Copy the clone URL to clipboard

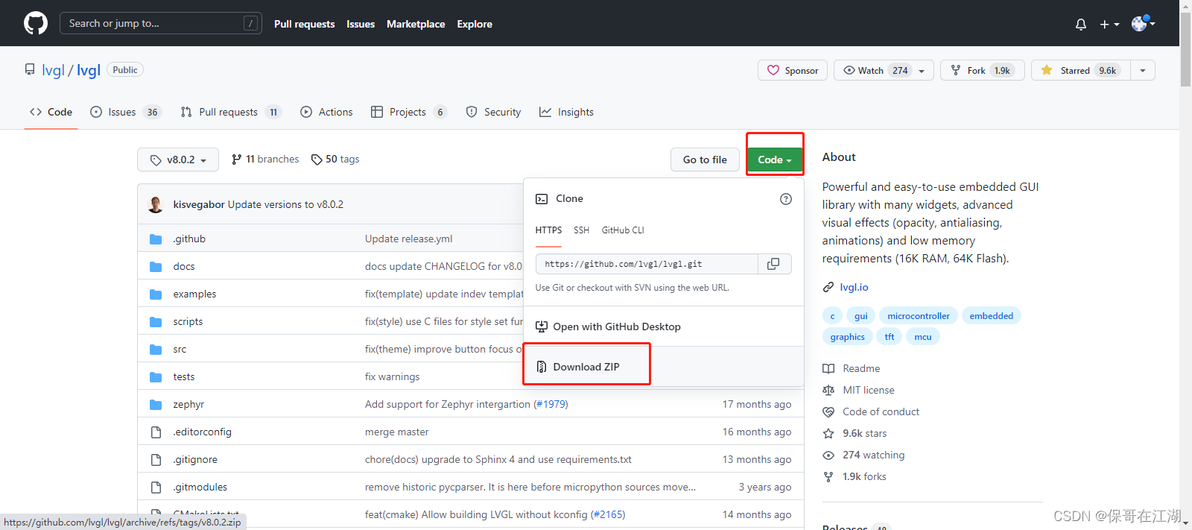point(773,264)
